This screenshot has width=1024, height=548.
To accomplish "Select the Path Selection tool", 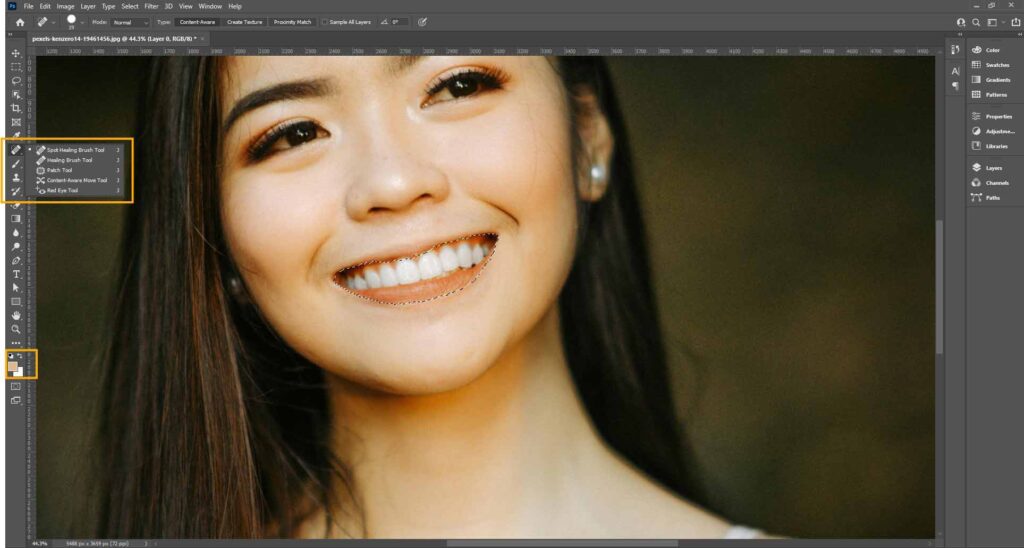I will (16, 287).
